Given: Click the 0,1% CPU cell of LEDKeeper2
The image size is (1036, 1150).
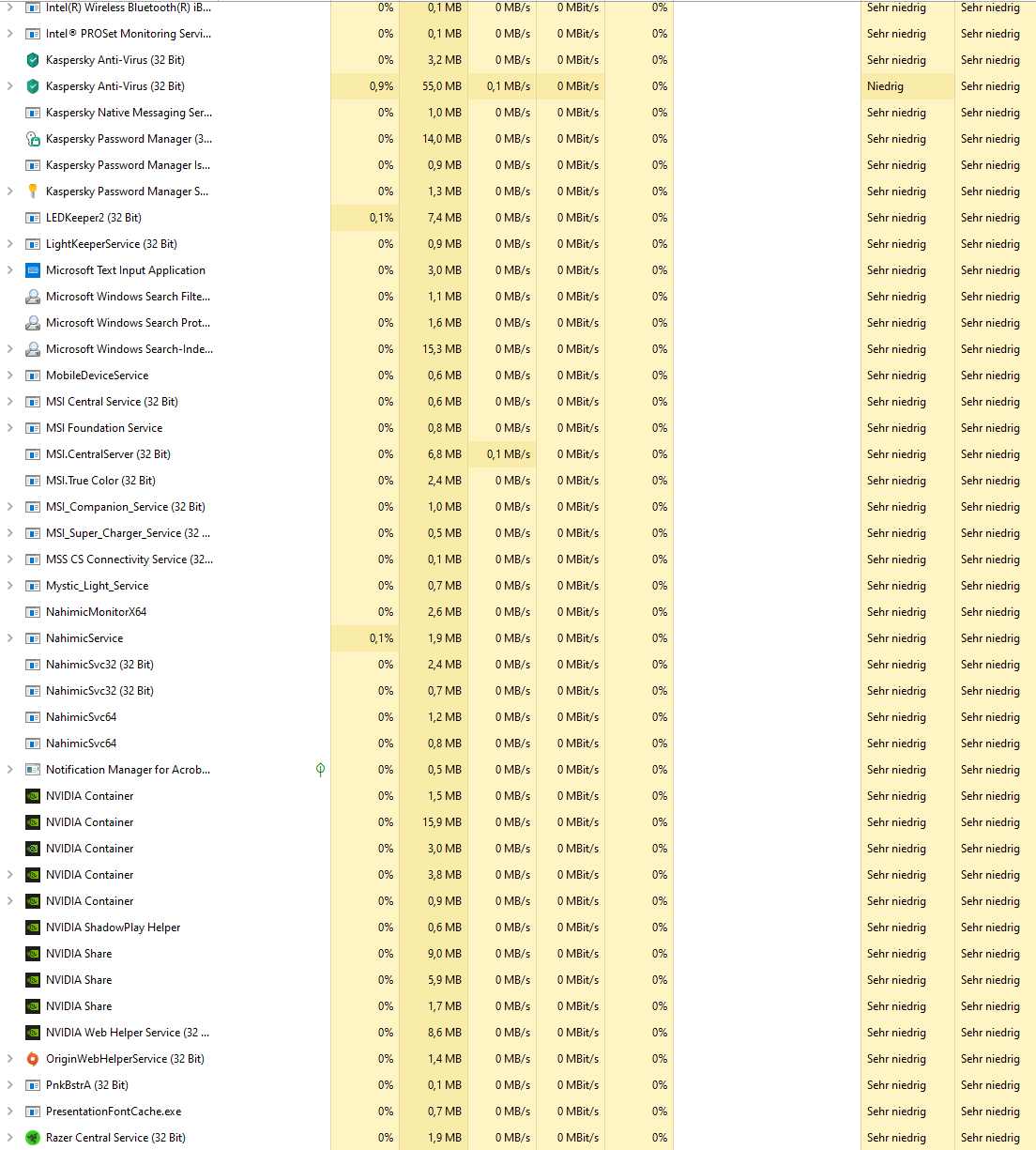Looking at the screenshot, I should (x=365, y=218).
